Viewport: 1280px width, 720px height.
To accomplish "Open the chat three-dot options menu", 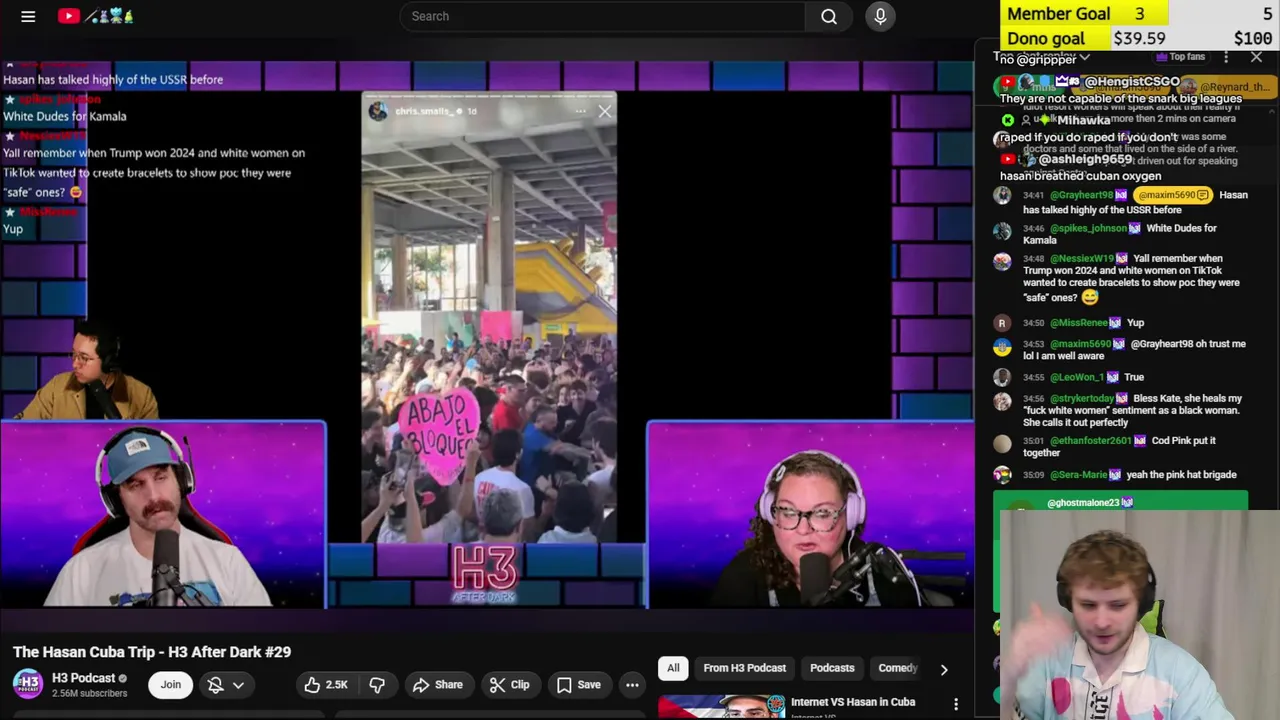I will (x=1226, y=57).
